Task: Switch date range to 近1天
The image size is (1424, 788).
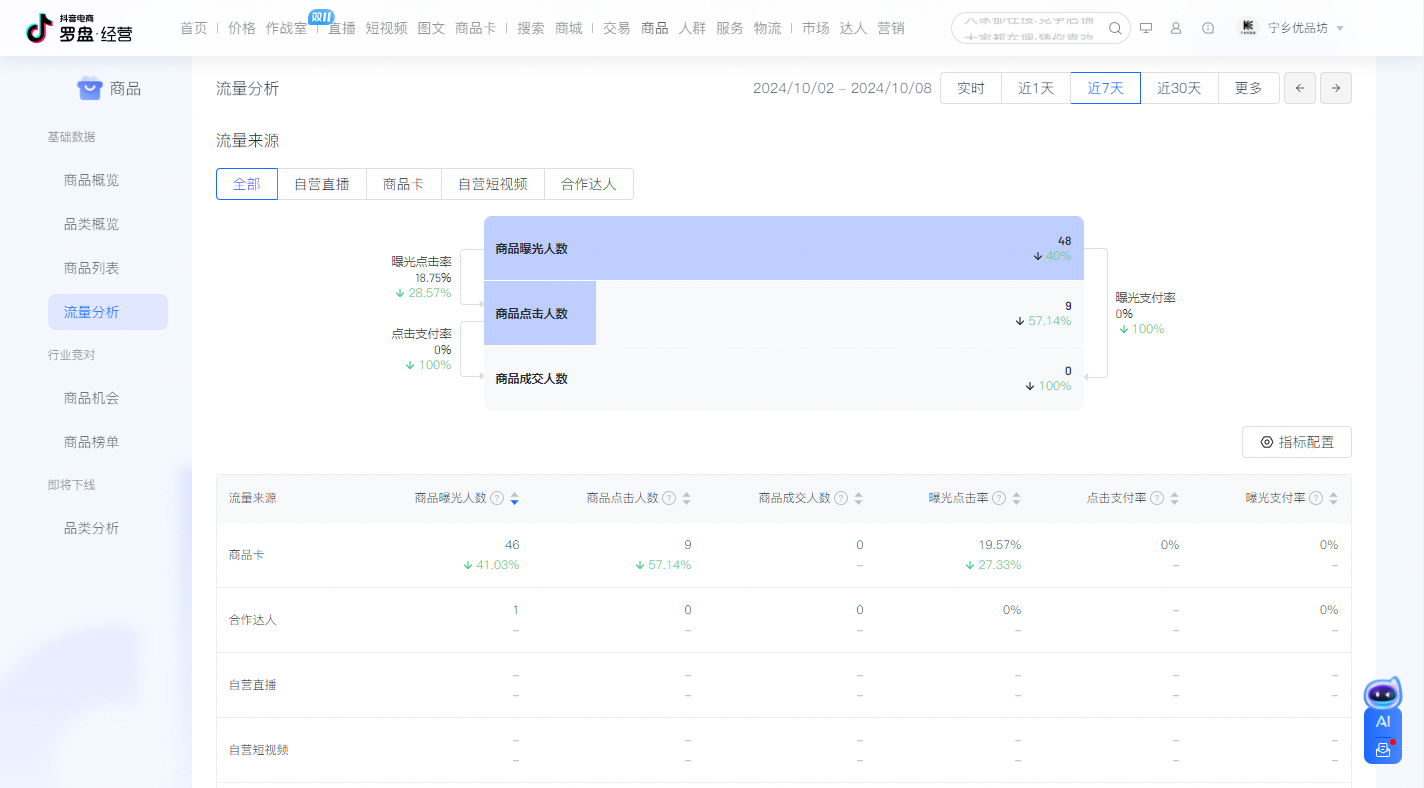Action: (1036, 88)
